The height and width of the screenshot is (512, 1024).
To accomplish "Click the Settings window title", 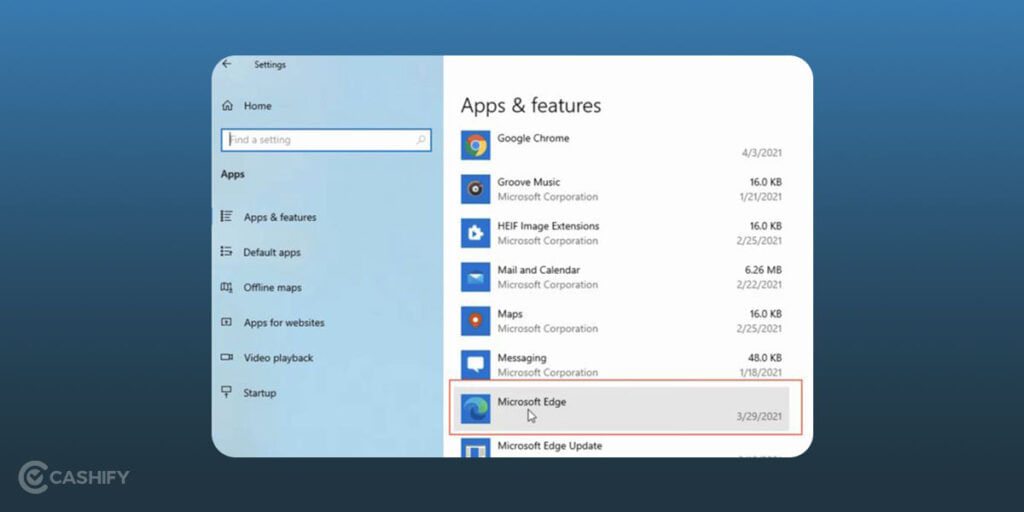I will [x=270, y=65].
